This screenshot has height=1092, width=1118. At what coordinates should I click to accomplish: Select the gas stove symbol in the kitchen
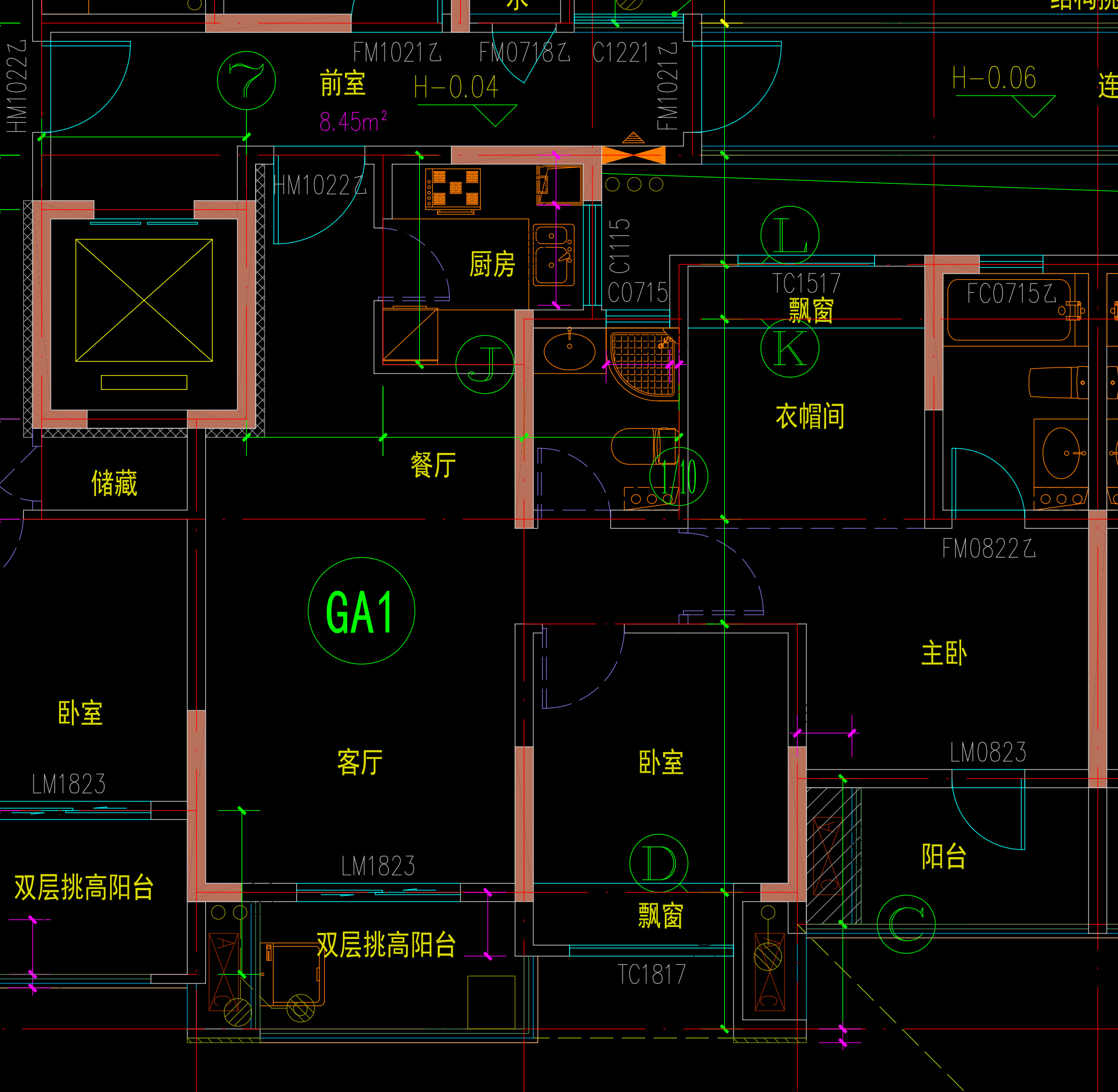[453, 190]
